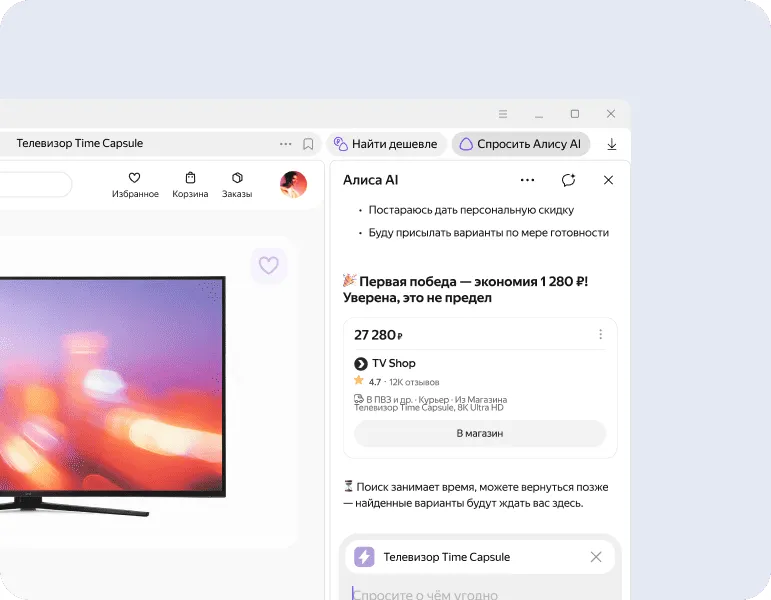Click the marketplace search field

34,184
